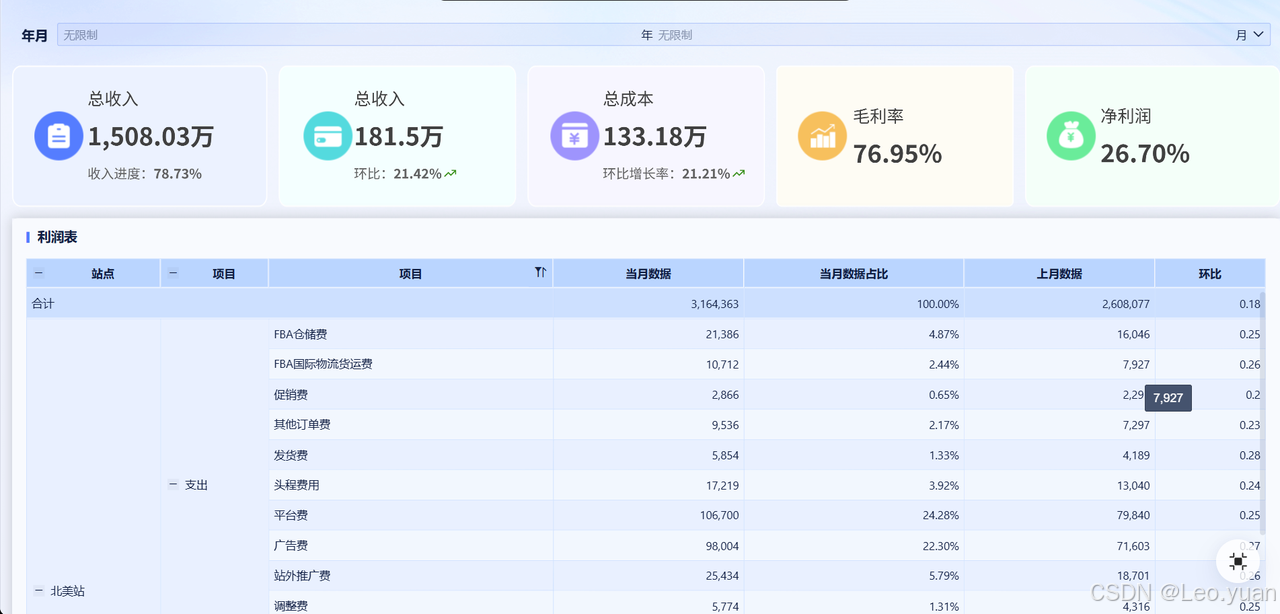Click the 上月数据 total 2,608,077
Screen dimensions: 1280x614
tap(1125, 304)
